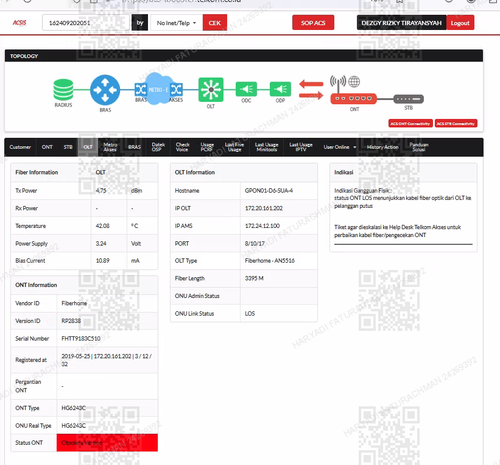This screenshot has height=465, width=500.
Task: Click the SOP ACS button
Action: tap(313, 23)
